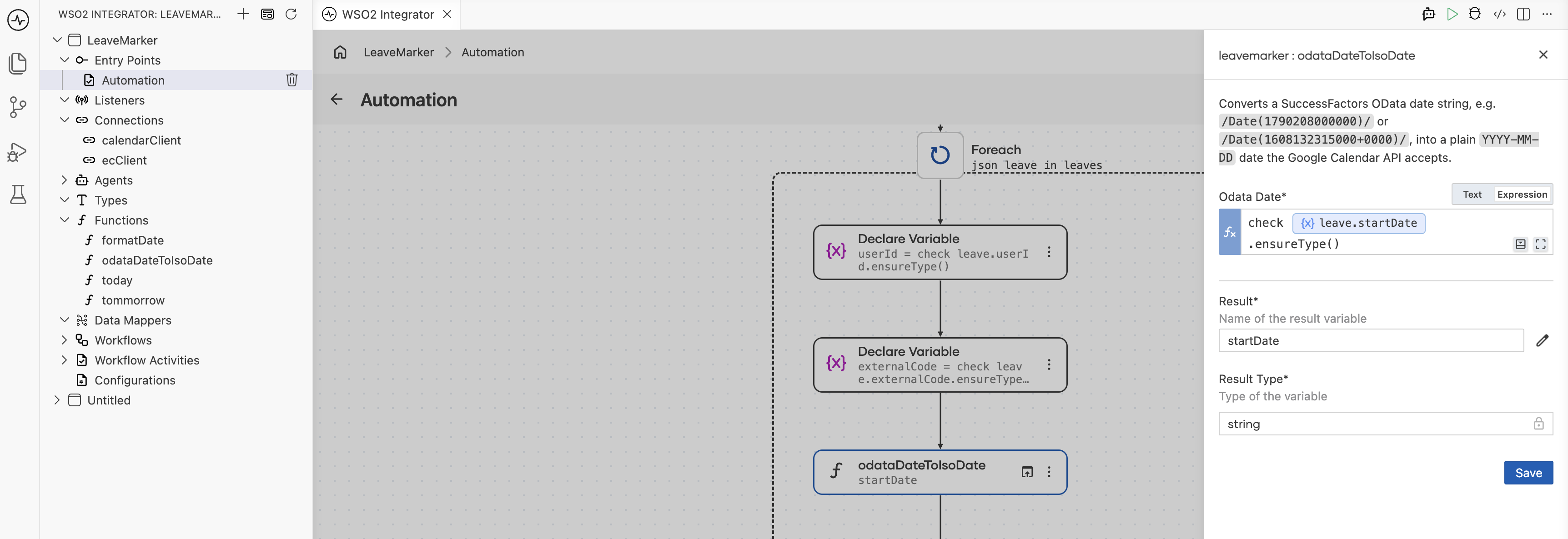The image size is (1568, 539).
Task: Open the Testing flask icon
Action: (18, 195)
